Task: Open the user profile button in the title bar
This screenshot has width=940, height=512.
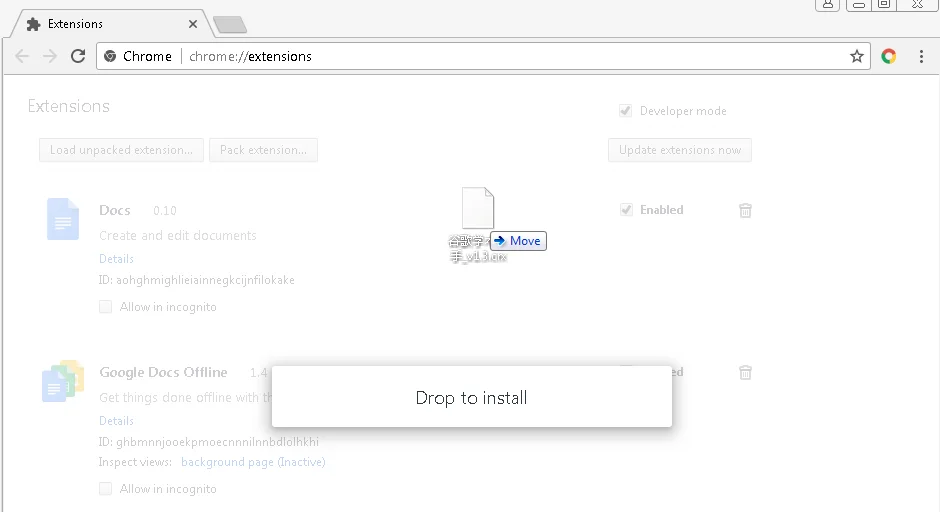Action: click(827, 5)
